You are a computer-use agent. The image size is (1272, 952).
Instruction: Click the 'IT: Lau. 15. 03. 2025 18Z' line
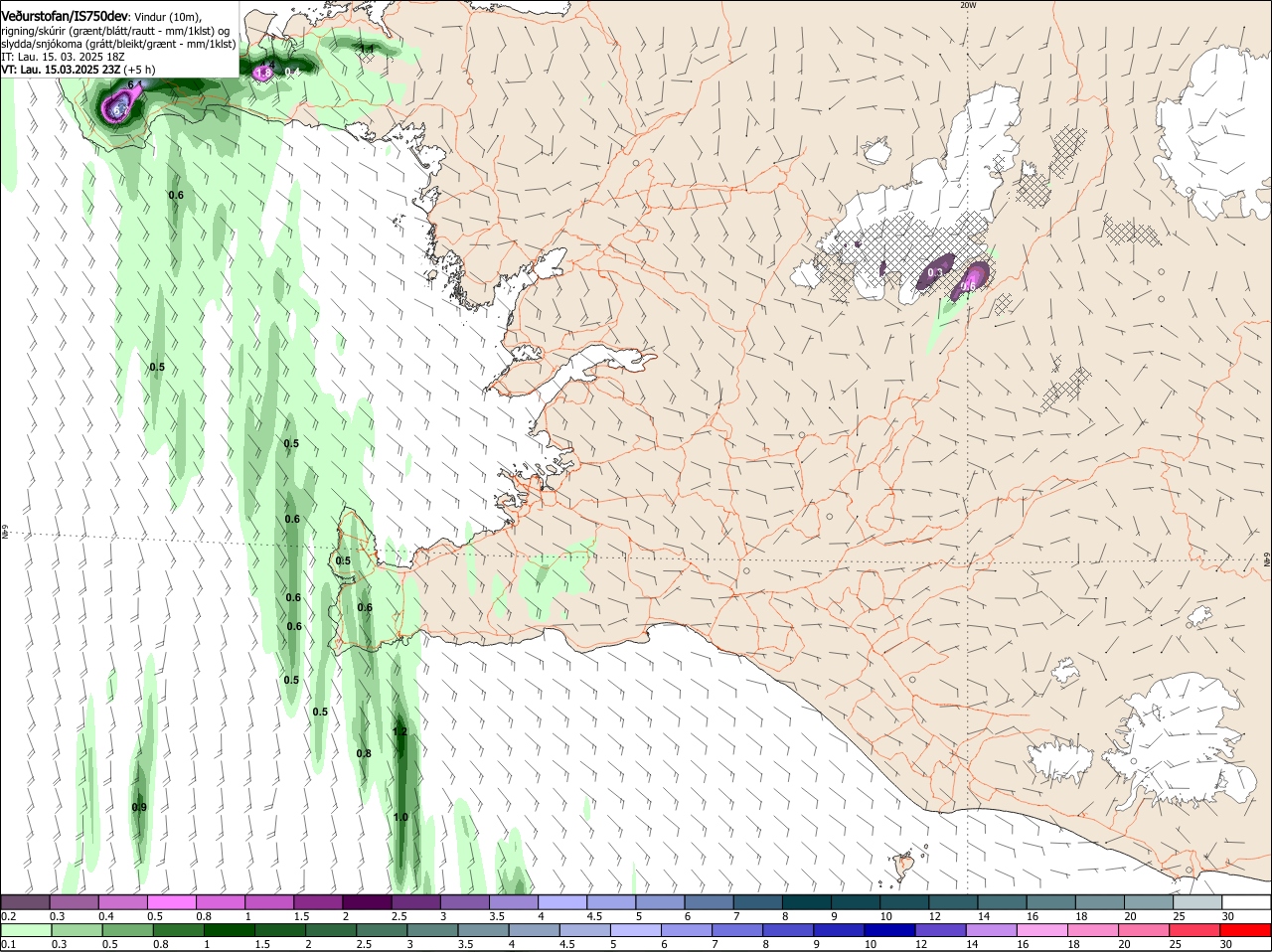click(x=63, y=57)
